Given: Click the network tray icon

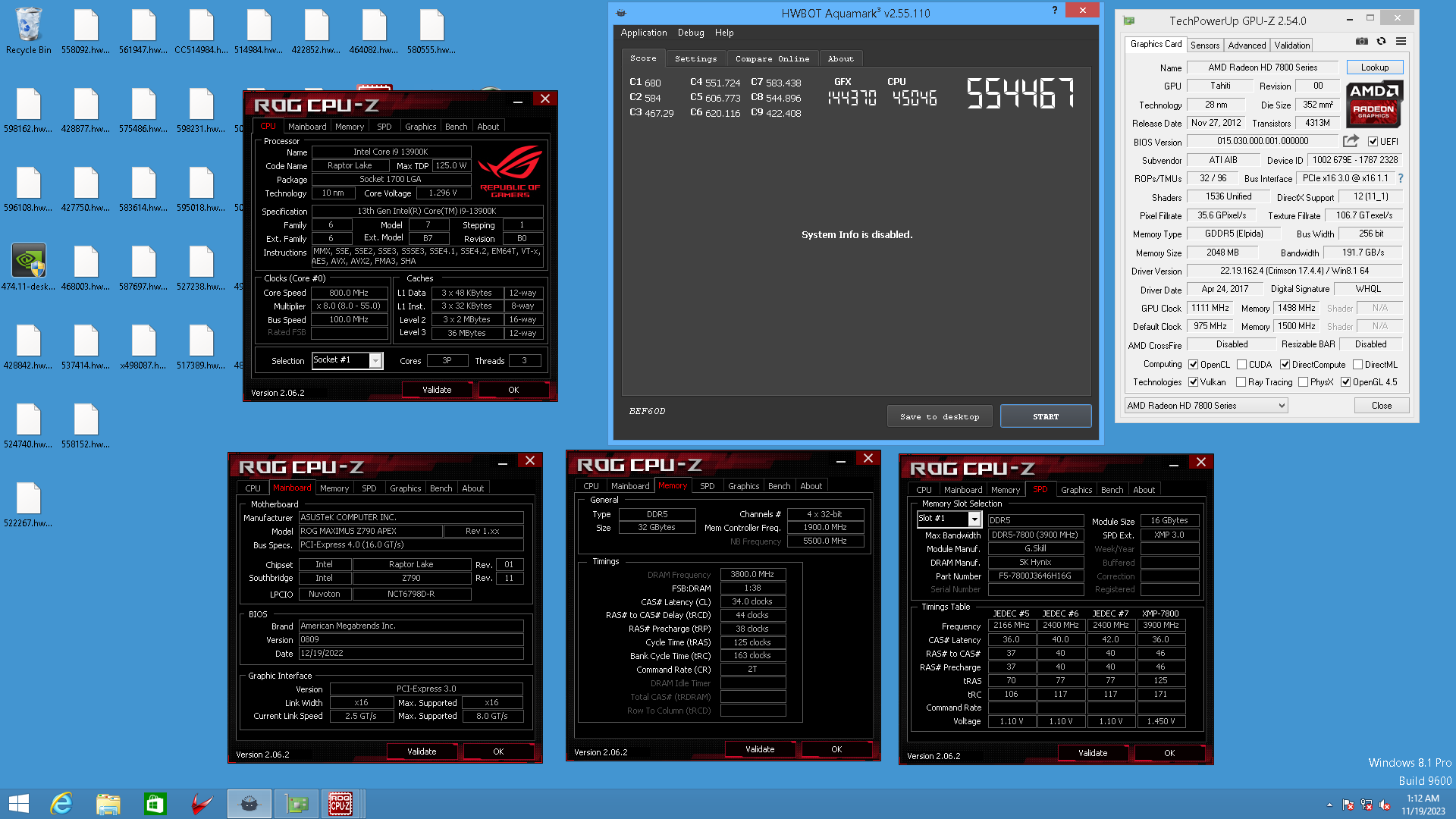Looking at the screenshot, I should coord(1367,805).
